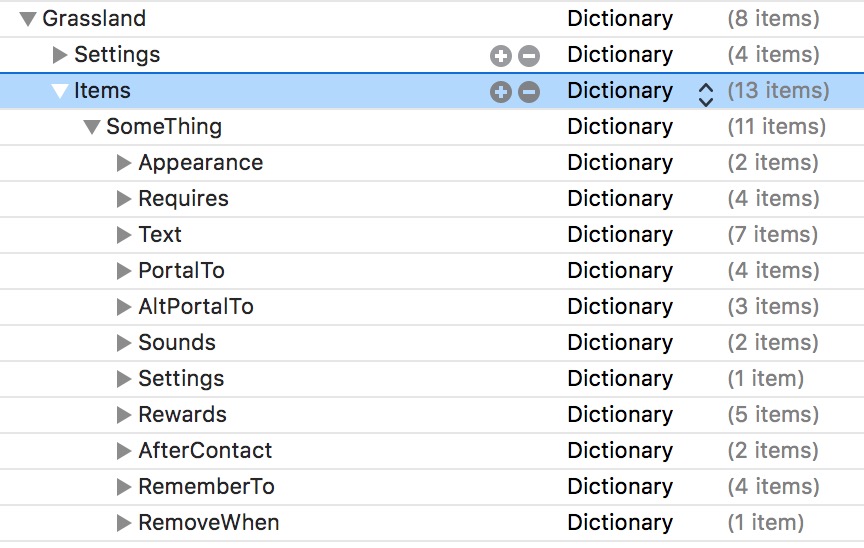Click the plus button on Settings row
Screen dimensions: 864x548
(x=500, y=56)
